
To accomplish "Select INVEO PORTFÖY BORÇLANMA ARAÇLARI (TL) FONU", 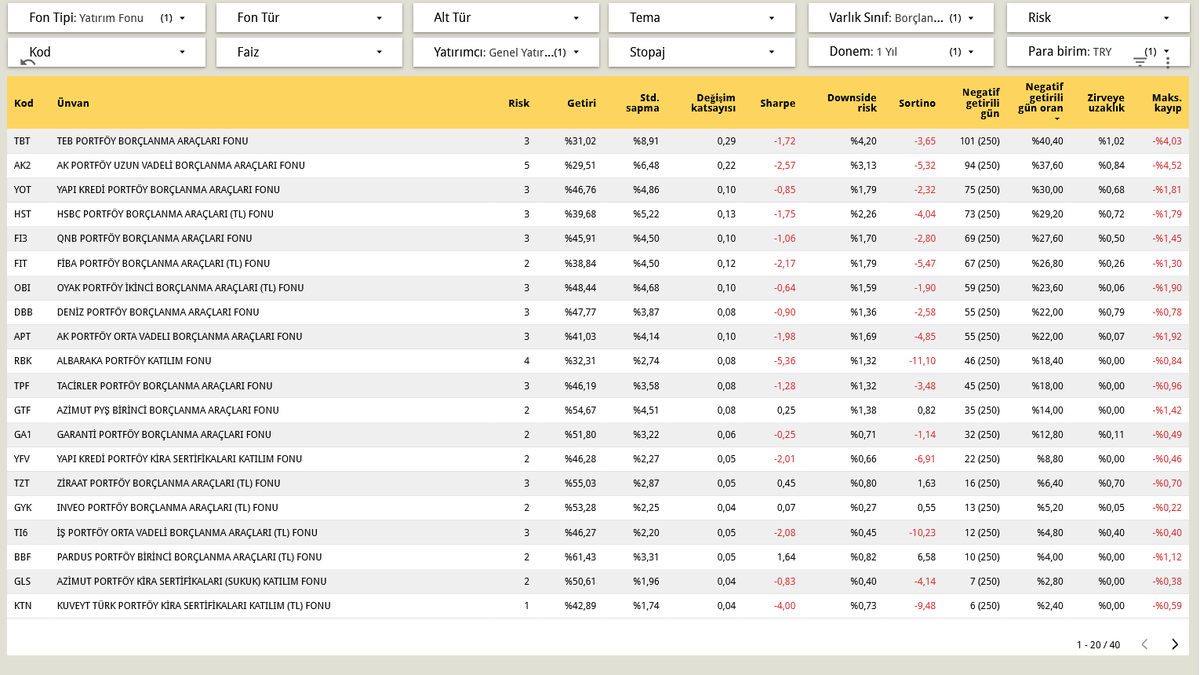I will pyautogui.click(x=167, y=508).
